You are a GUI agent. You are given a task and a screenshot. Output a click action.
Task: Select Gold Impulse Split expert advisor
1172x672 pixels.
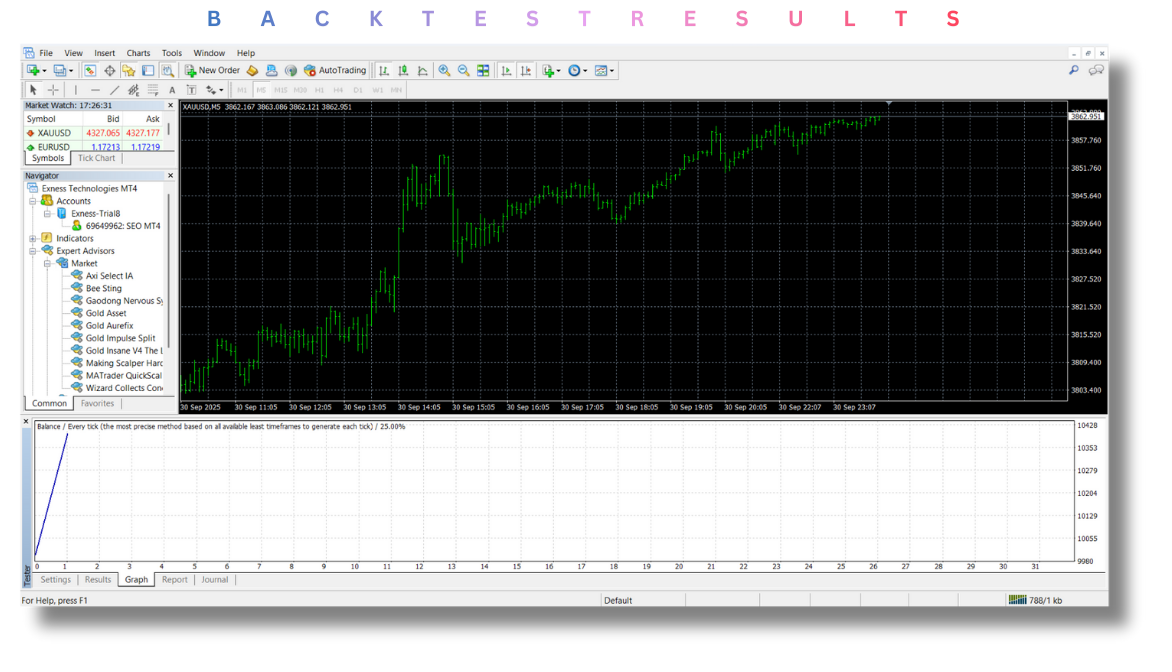coord(120,338)
